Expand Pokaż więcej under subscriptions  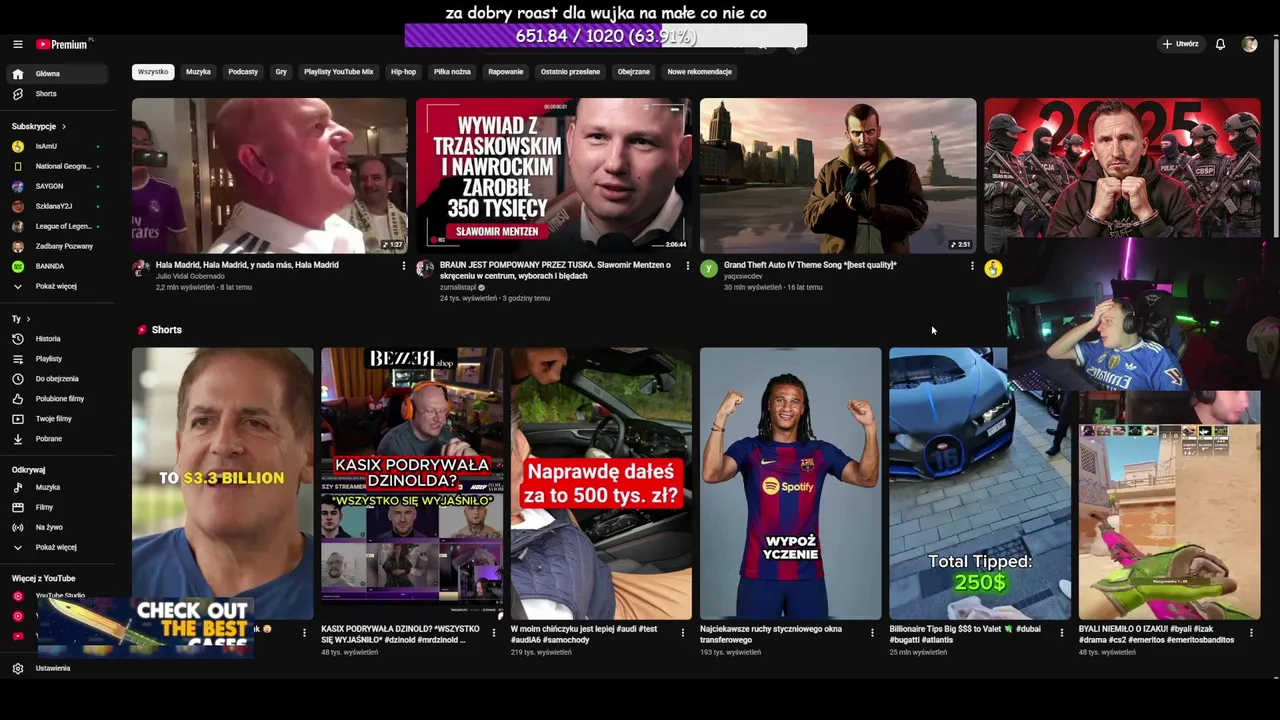59,287
